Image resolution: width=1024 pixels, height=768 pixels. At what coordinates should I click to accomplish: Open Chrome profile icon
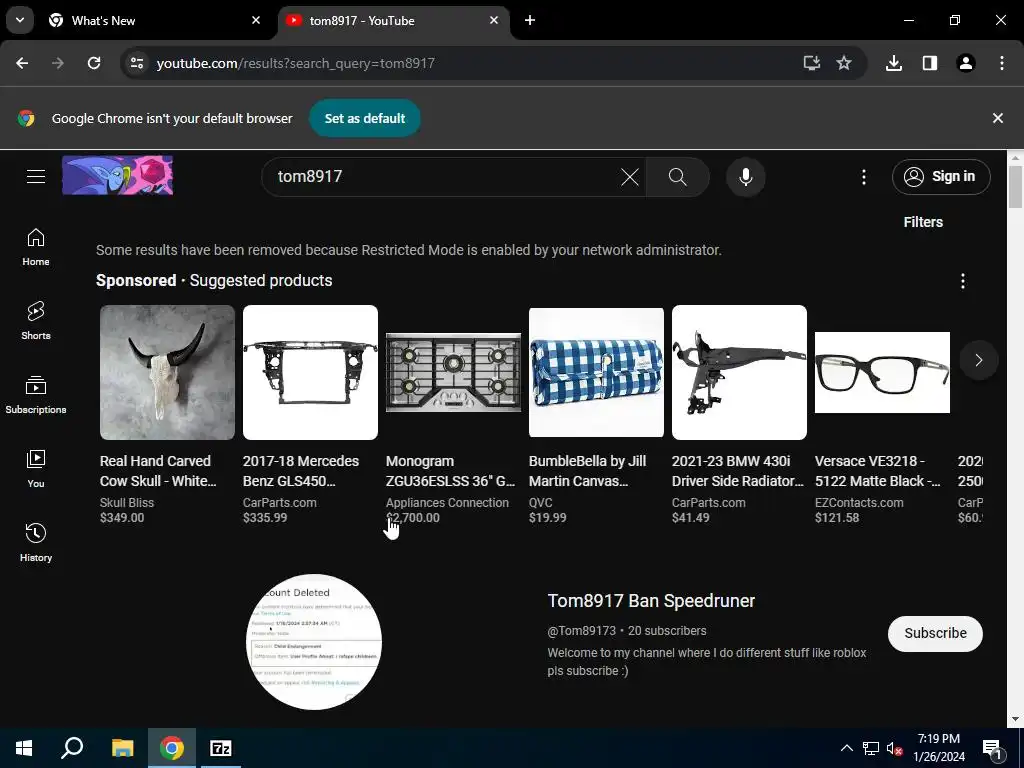pos(966,63)
